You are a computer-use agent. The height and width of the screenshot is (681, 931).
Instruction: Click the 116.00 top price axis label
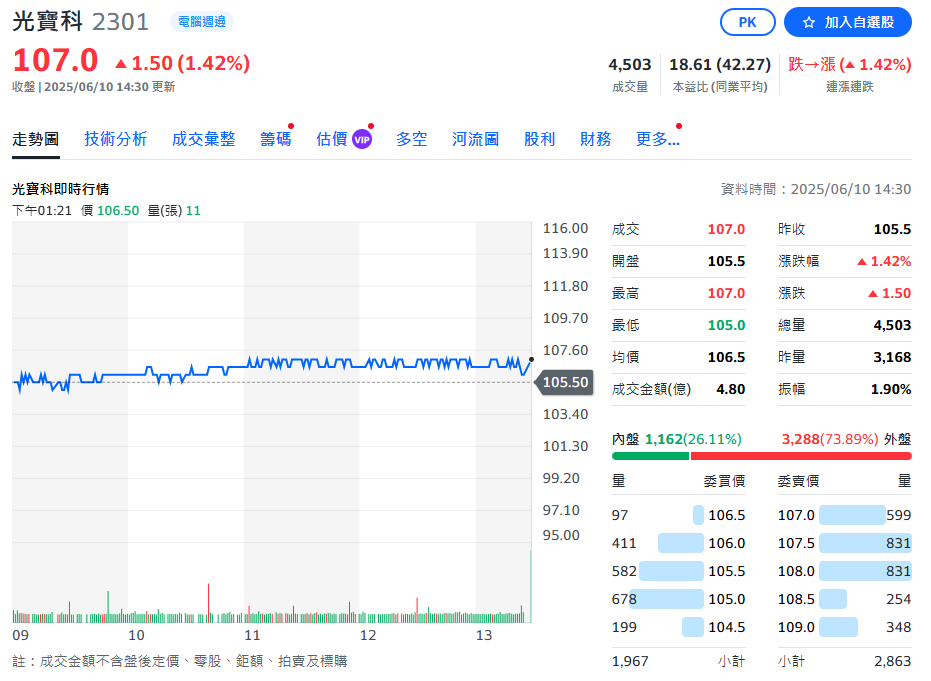[565, 229]
